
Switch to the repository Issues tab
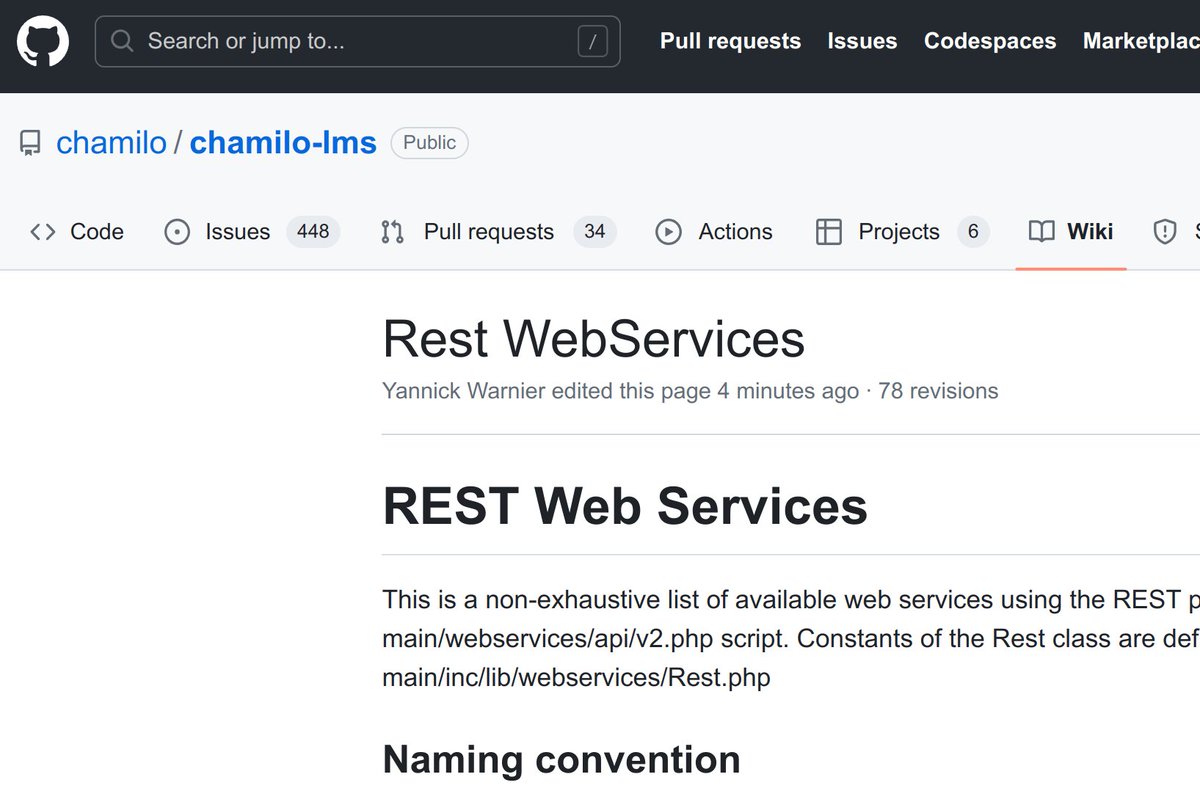point(251,232)
